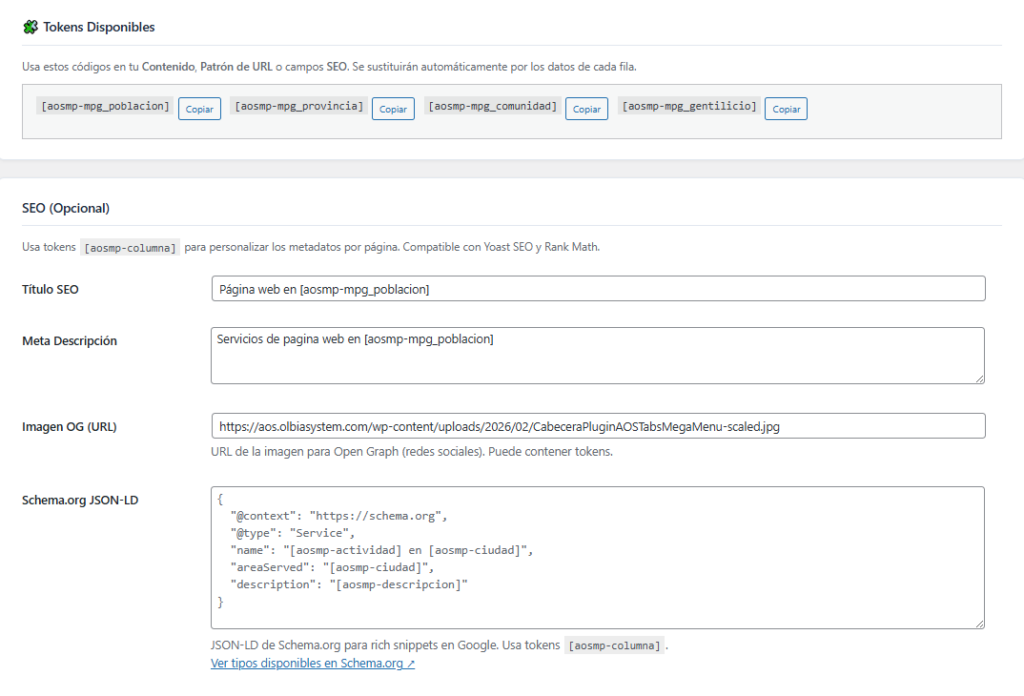Click the puzzle icon beside Tokens Disponibles
Screen dimensions: 1024x696
coord(30,27)
